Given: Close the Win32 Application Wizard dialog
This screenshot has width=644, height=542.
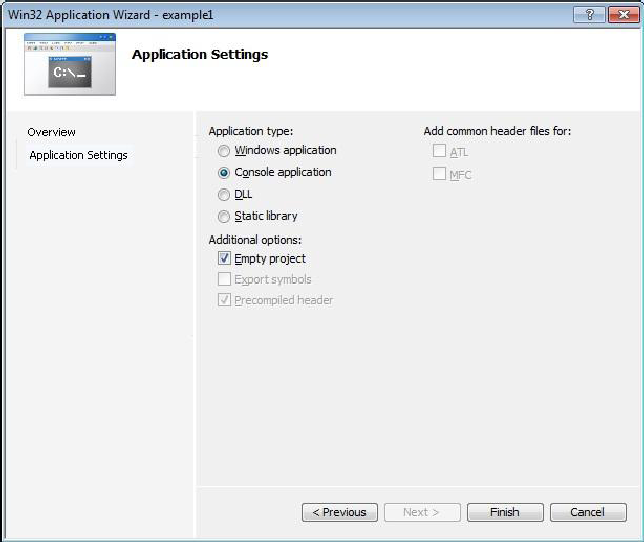Looking at the screenshot, I should tap(623, 15).
